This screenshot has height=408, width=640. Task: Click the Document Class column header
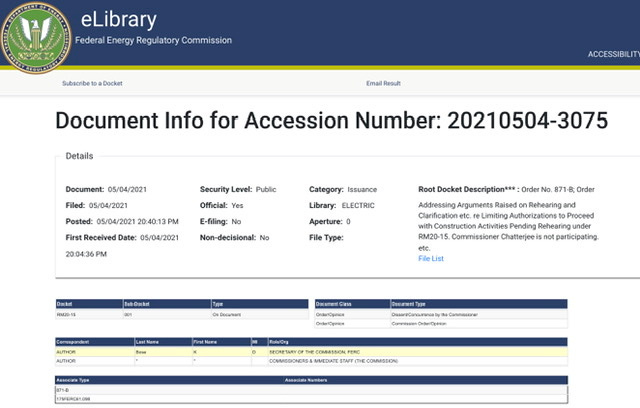(x=352, y=304)
